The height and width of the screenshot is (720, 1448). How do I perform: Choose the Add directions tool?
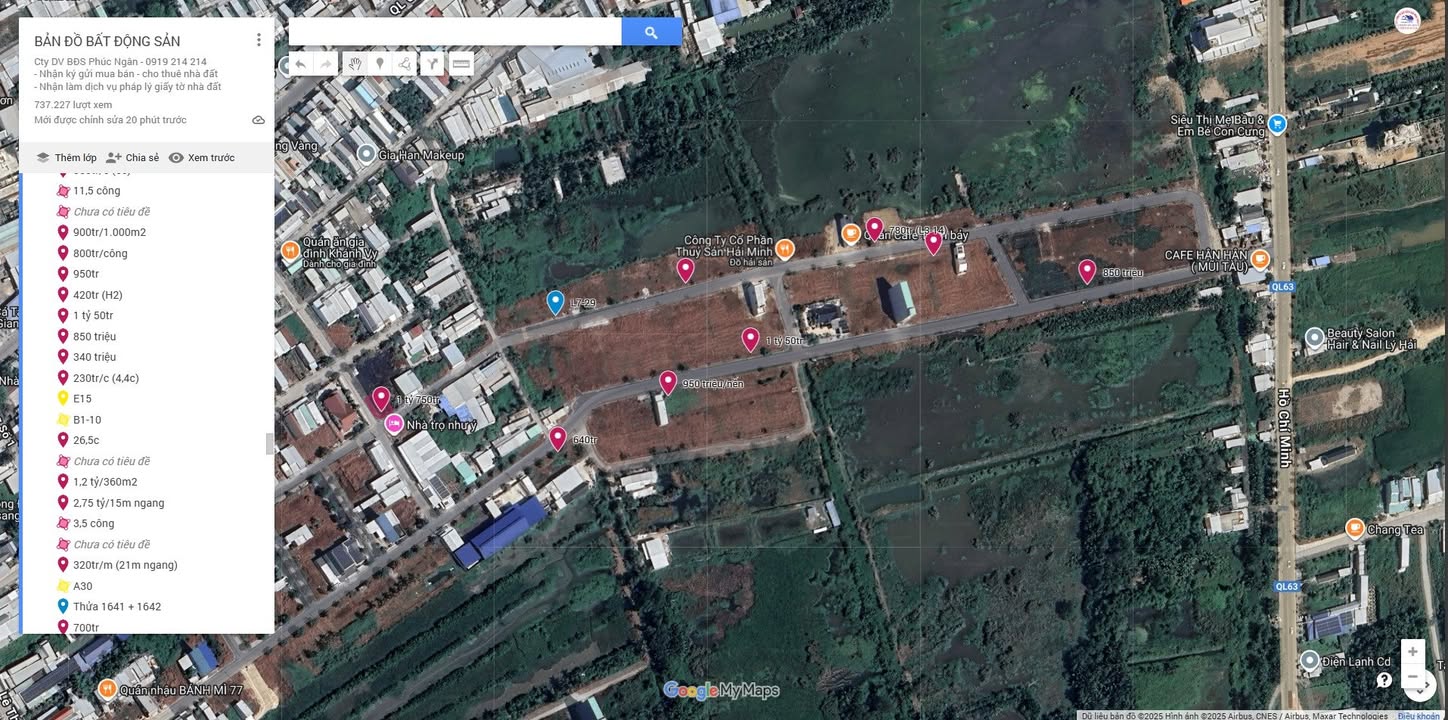[x=431, y=64]
